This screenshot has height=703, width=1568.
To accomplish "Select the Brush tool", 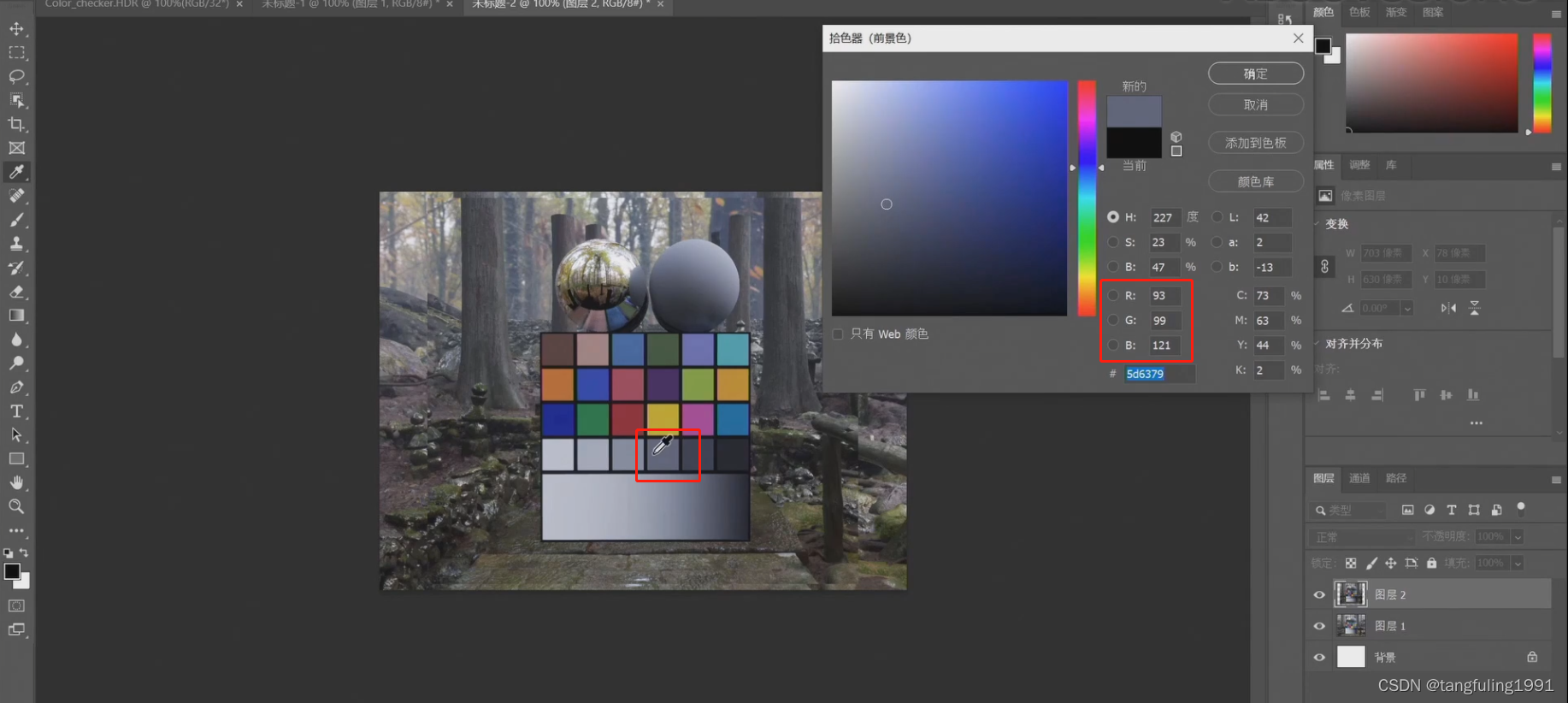I will tap(16, 220).
